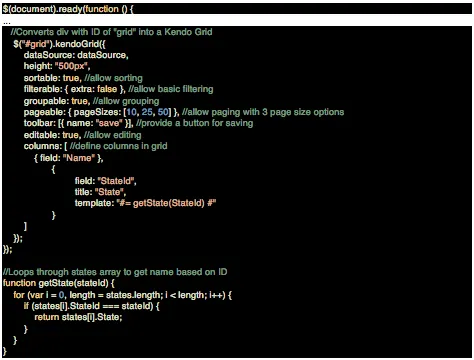Click the 'columns: [' text
Viewport: 474px width, 360px height.
click(x=45, y=146)
